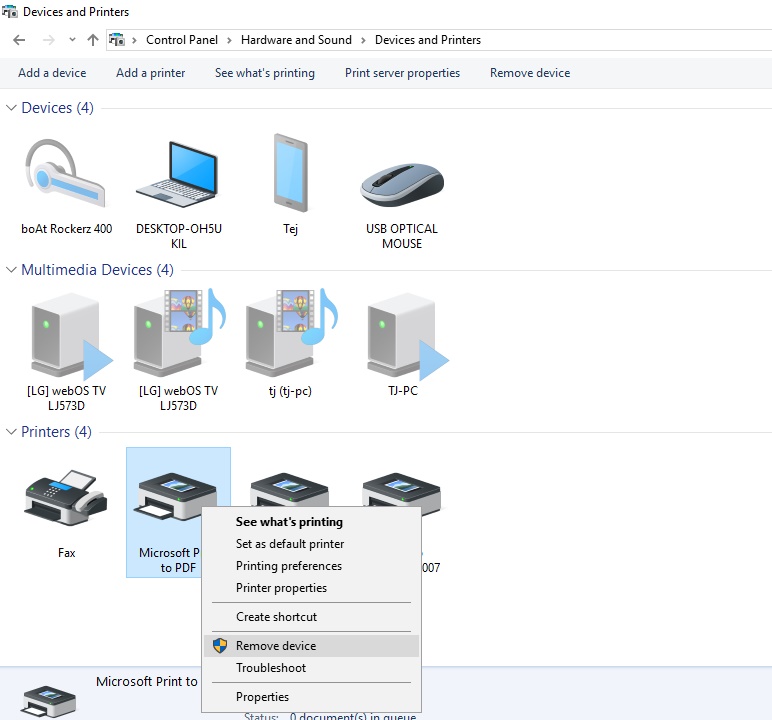
Task: Expand the chevron after Hardware and Sound
Action: [x=363, y=40]
